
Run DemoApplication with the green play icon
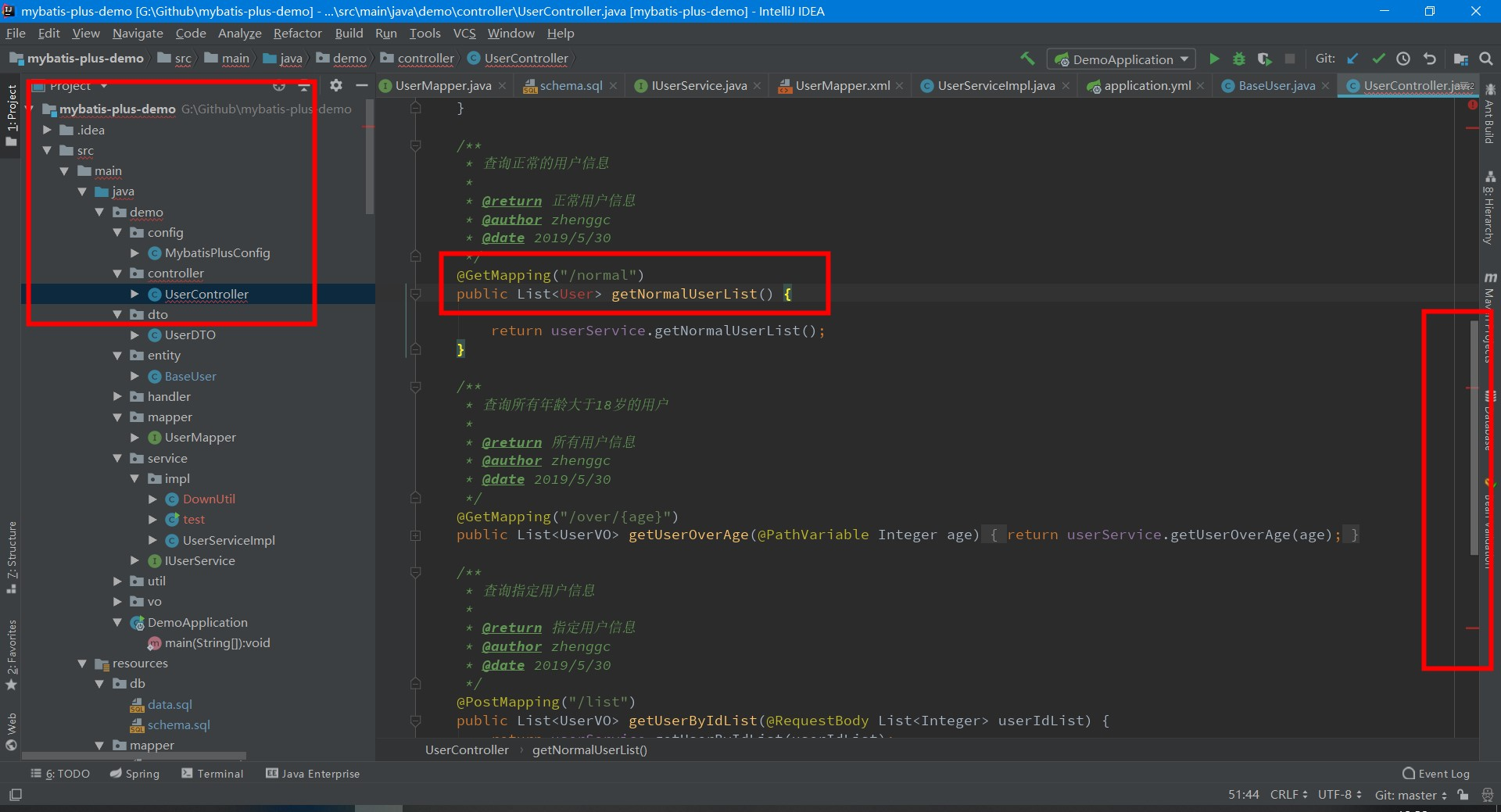(1214, 59)
